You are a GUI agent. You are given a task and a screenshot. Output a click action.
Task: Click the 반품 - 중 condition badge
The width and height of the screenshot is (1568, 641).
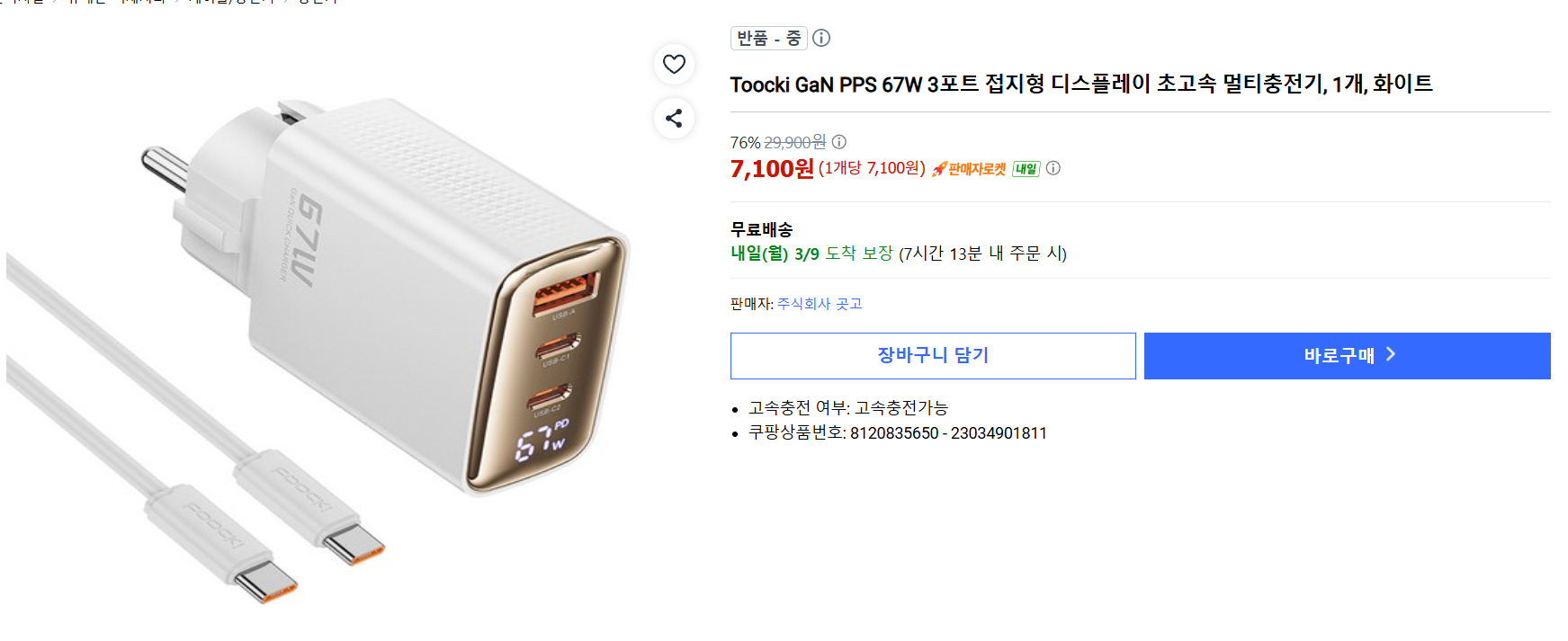click(x=768, y=38)
